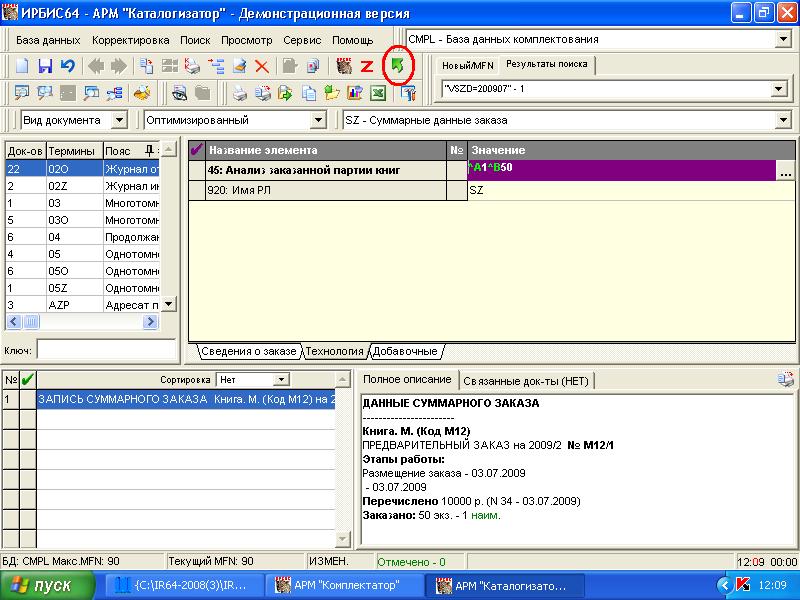800x600 pixels.
Task: Click the red Z toolbar icon
Action: pos(367,66)
